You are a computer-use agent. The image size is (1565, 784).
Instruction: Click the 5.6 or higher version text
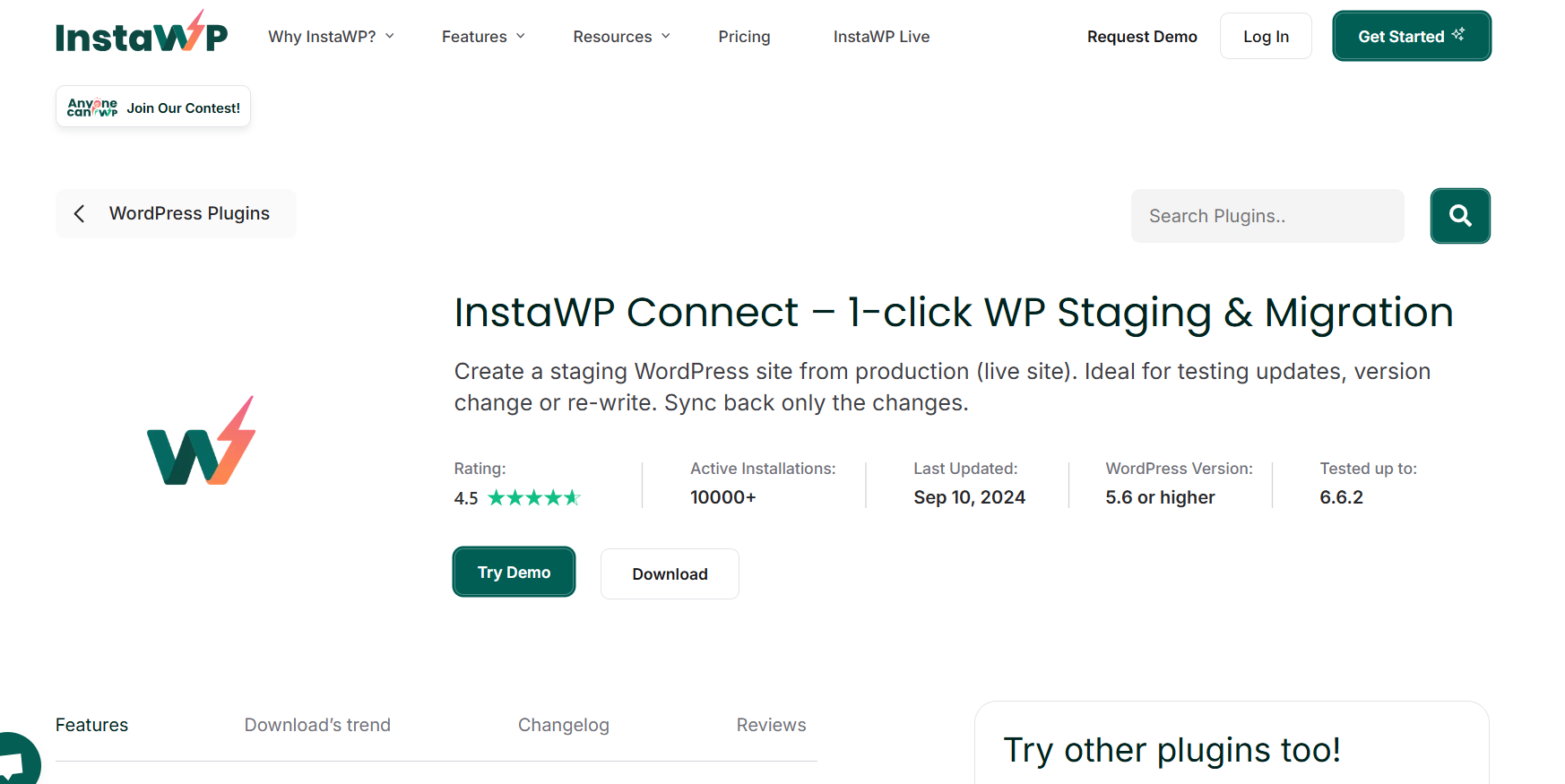click(1160, 497)
